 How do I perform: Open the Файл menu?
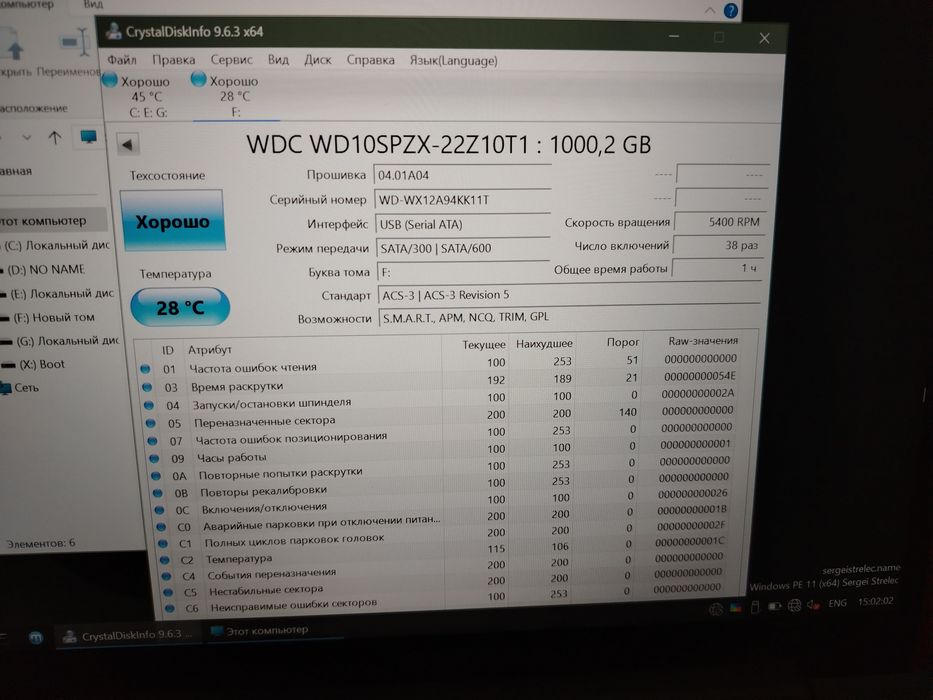122,60
